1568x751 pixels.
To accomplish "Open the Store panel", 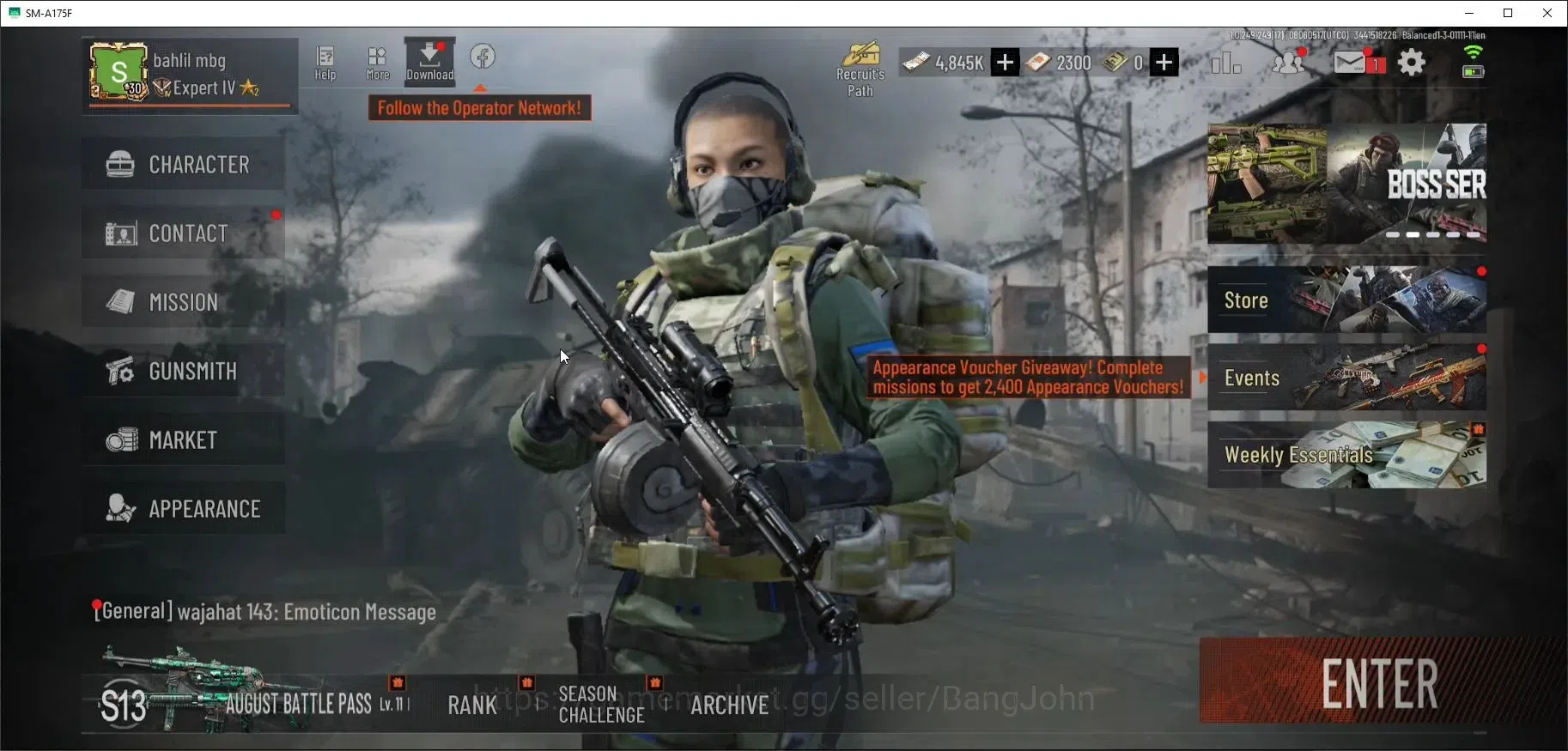I will click(x=1346, y=300).
